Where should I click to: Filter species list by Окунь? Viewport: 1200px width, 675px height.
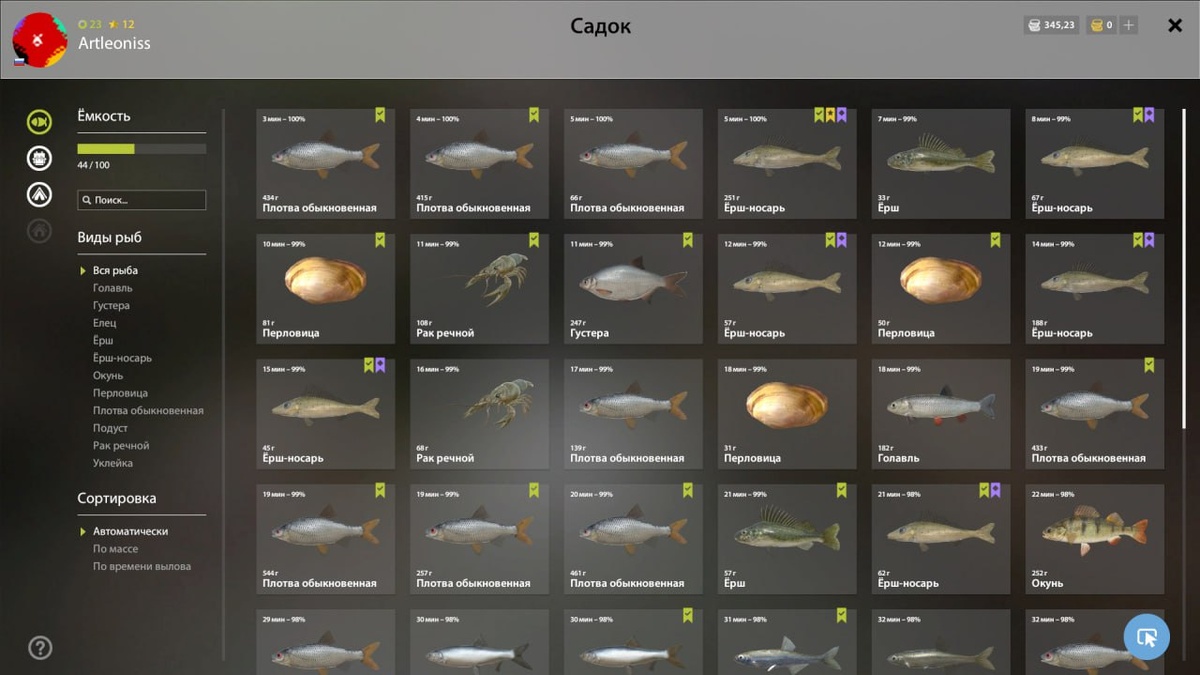pyautogui.click(x=107, y=375)
